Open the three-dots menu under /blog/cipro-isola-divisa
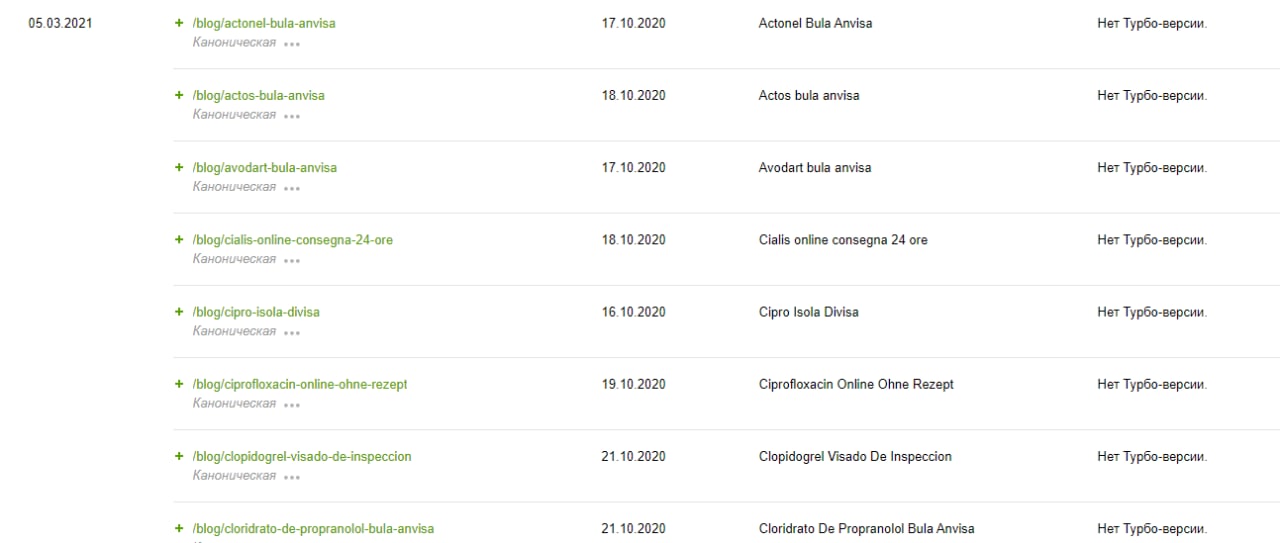This screenshot has width=1280, height=543. (291, 332)
